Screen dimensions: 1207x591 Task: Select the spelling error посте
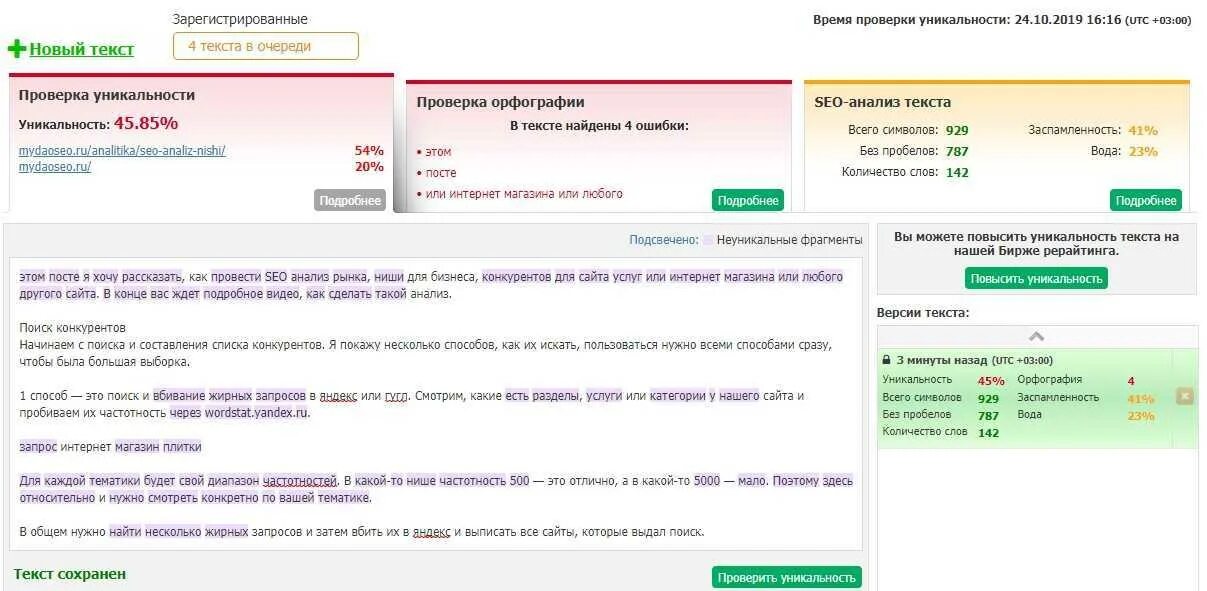coord(441,172)
